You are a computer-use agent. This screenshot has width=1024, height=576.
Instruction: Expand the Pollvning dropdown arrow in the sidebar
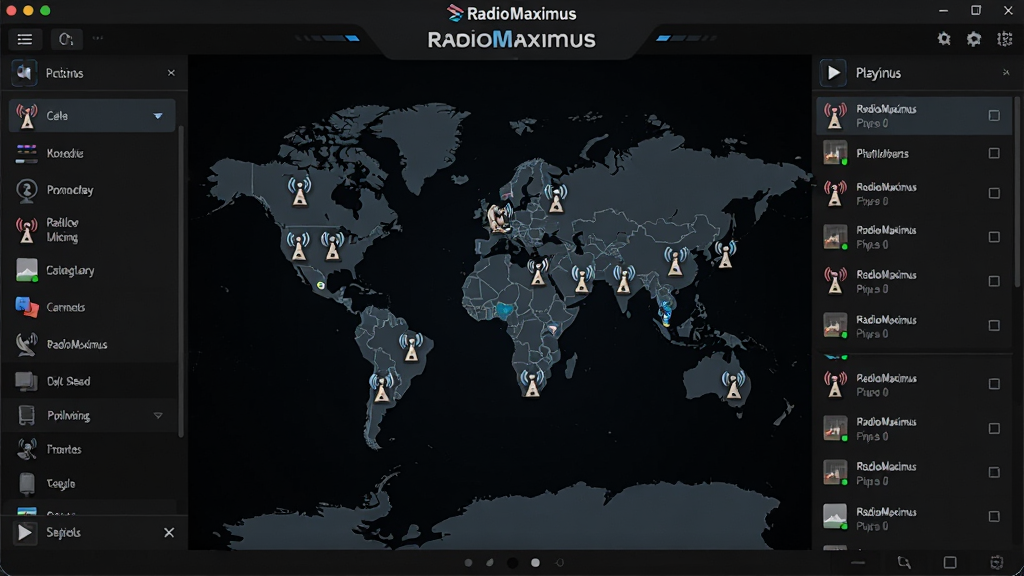pos(158,415)
